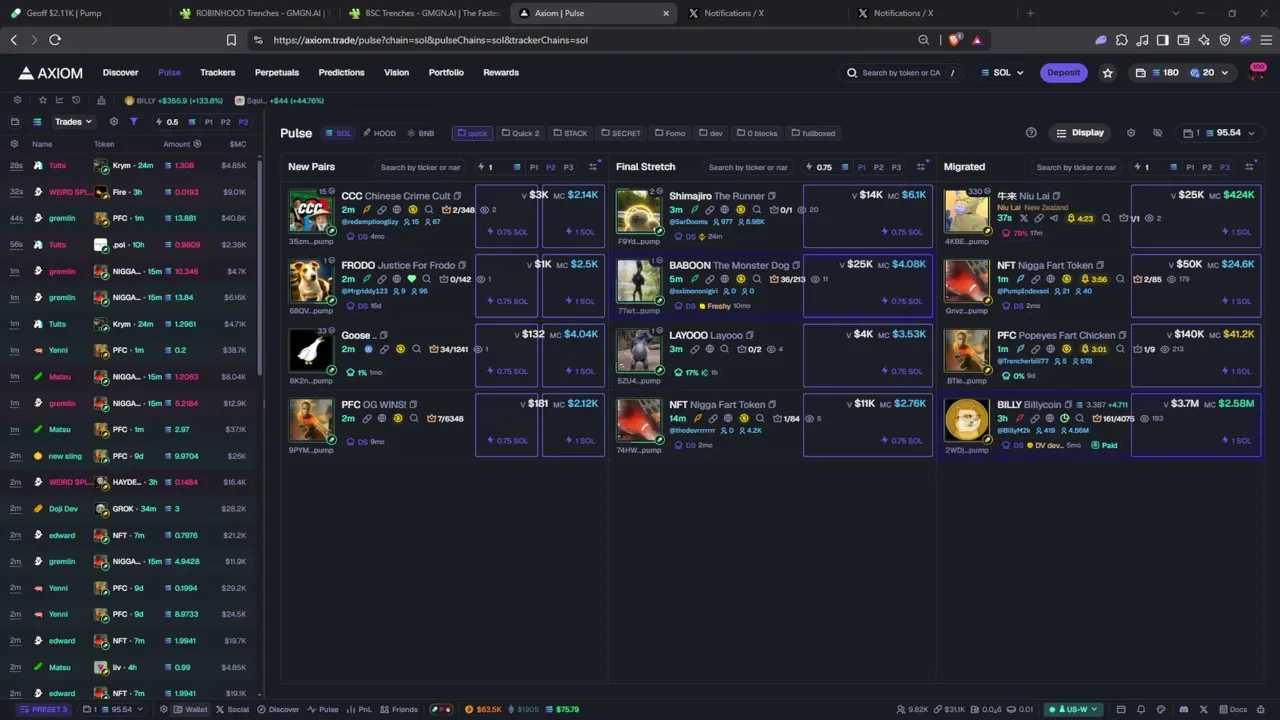The height and width of the screenshot is (720, 1280).
Task: Bookmark this page icon in address bar
Action: coord(231,40)
